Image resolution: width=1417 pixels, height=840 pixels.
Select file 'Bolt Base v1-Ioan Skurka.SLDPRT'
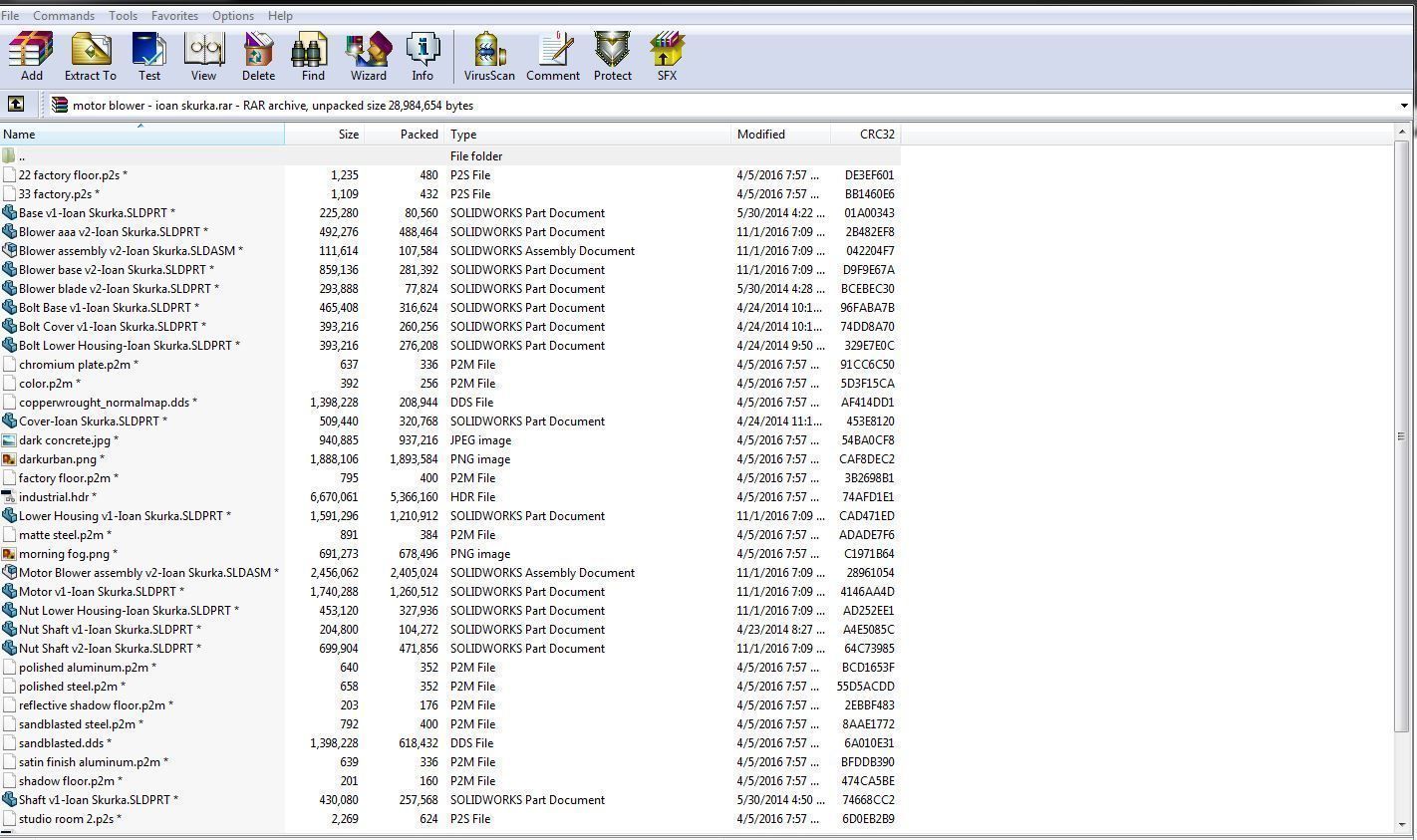point(109,307)
